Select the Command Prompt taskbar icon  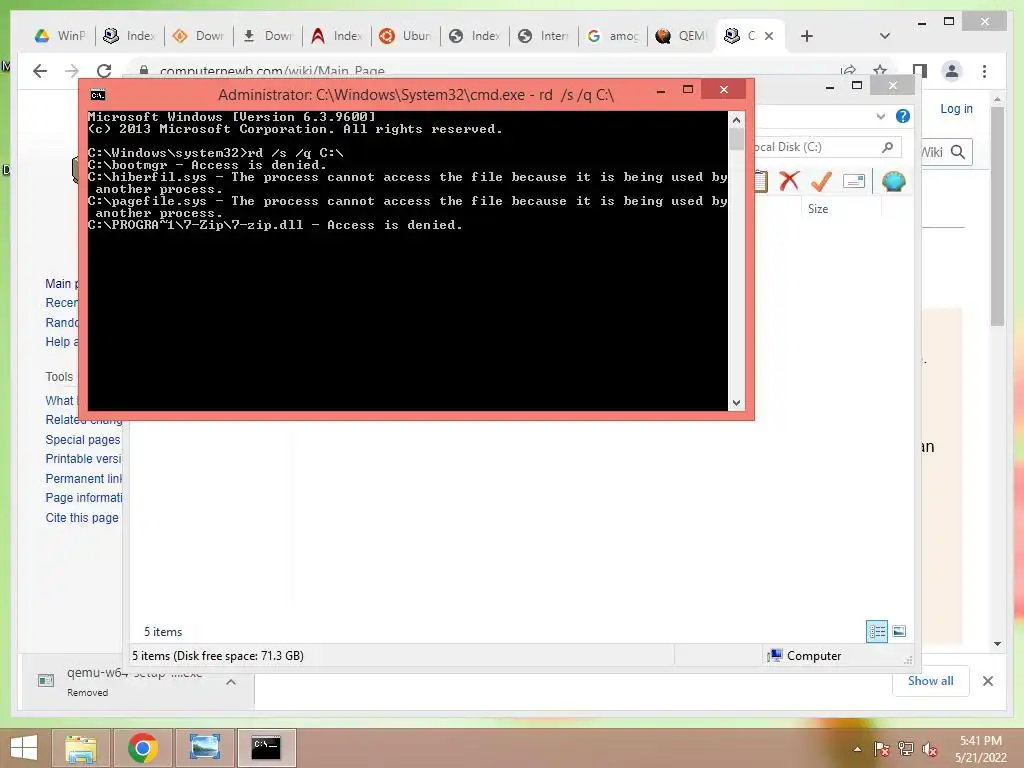pos(266,748)
